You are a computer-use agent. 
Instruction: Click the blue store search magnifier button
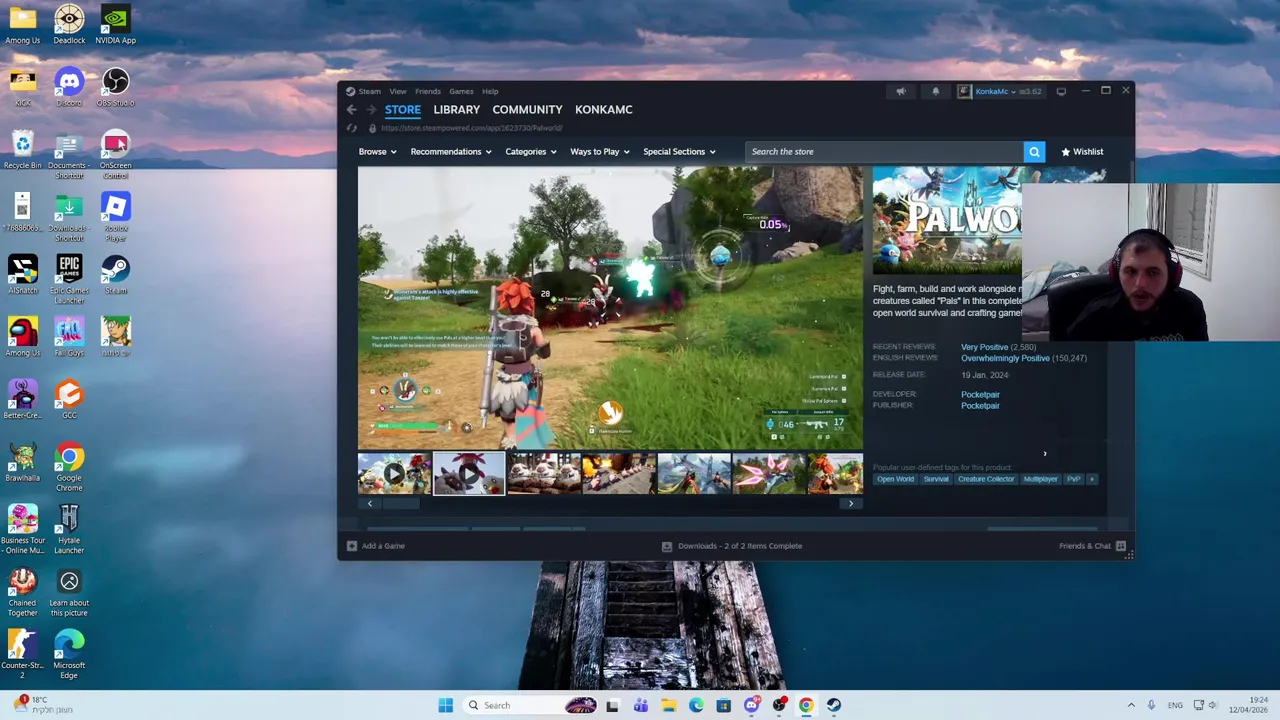click(x=1034, y=152)
